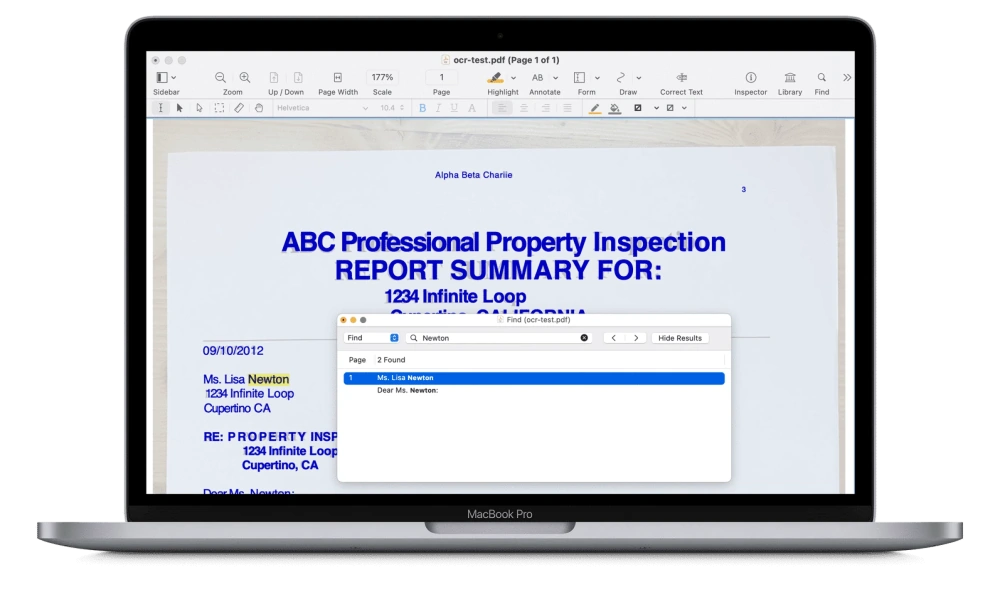Show more toolbar items overflow chevron
Image resolution: width=1000 pixels, height=592 pixels.
[847, 77]
